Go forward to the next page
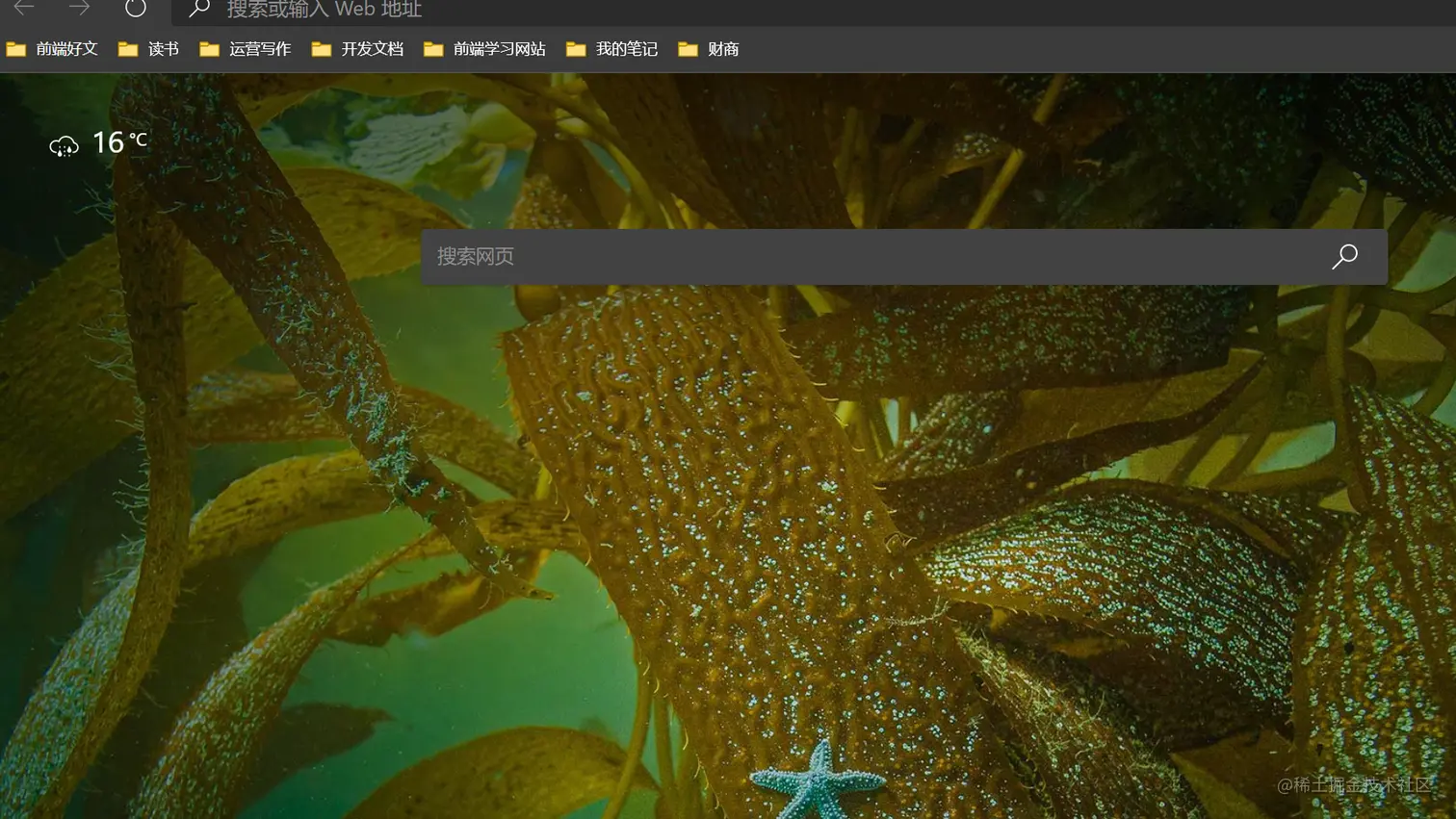The image size is (1456, 819). click(79, 8)
